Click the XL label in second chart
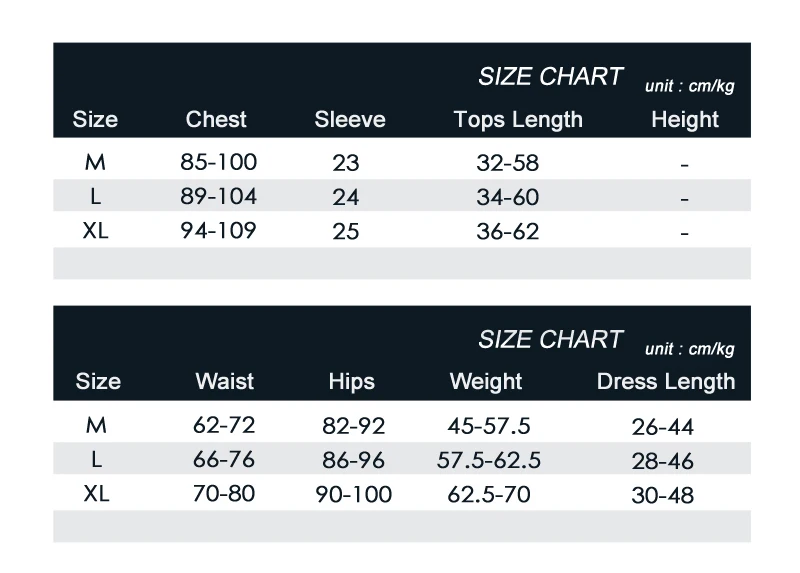The width and height of the screenshot is (800, 573). 96,494
